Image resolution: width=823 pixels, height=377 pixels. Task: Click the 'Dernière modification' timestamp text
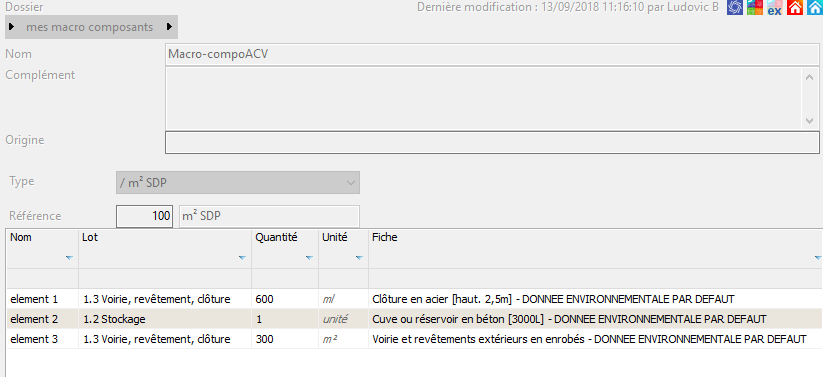point(569,7)
